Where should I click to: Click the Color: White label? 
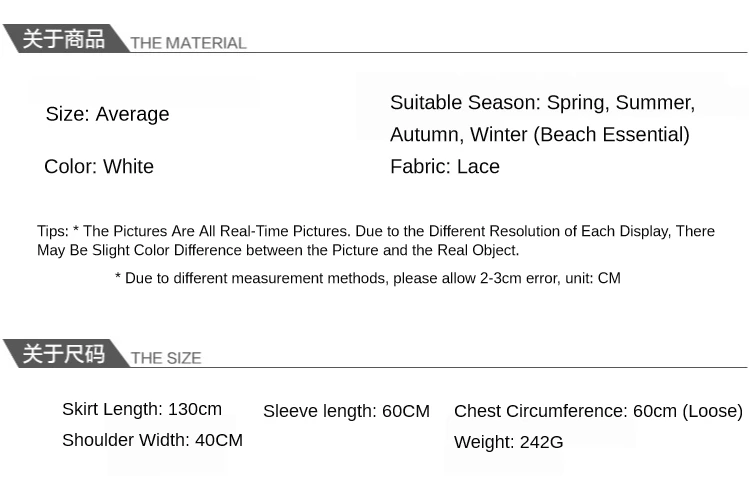99,166
